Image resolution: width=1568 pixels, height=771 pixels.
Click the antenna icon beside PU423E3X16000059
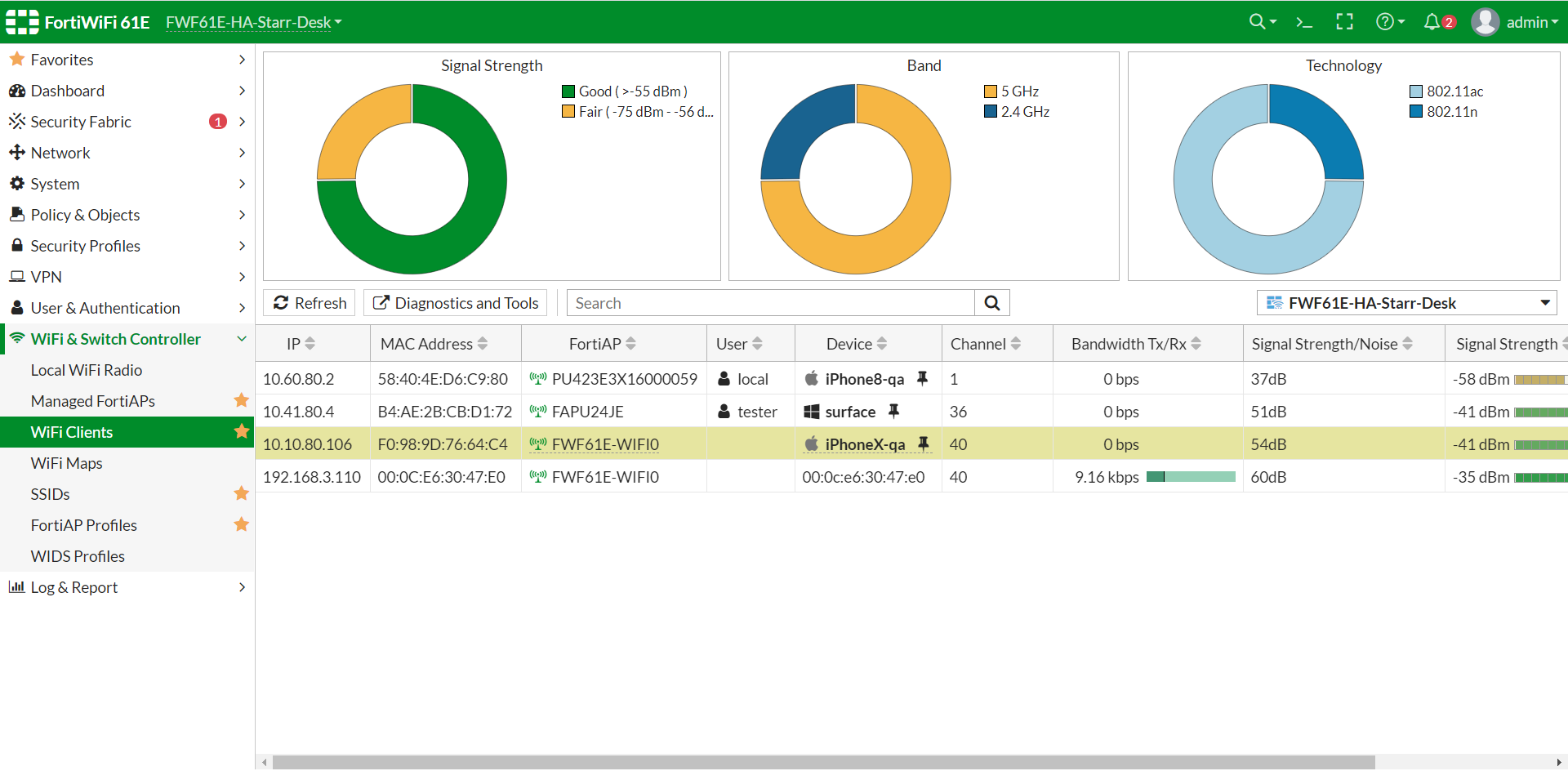click(538, 378)
